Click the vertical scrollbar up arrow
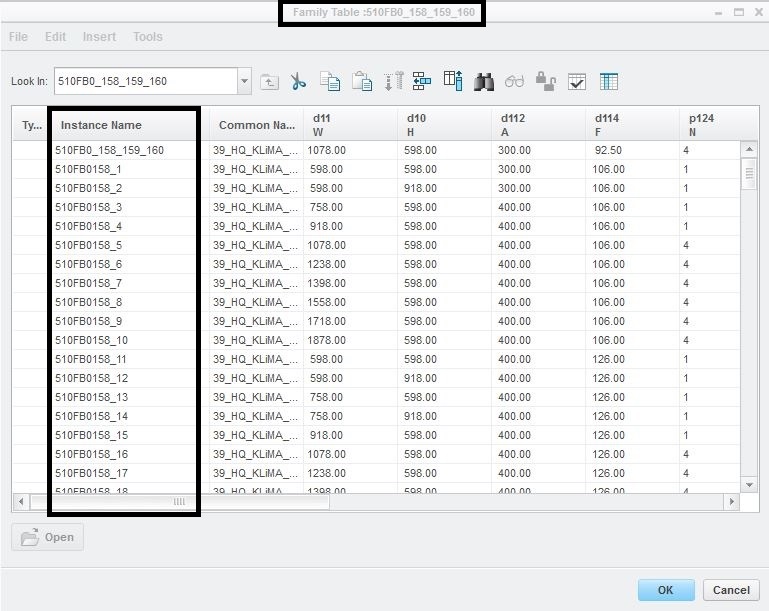This screenshot has width=769, height=611. tap(749, 149)
